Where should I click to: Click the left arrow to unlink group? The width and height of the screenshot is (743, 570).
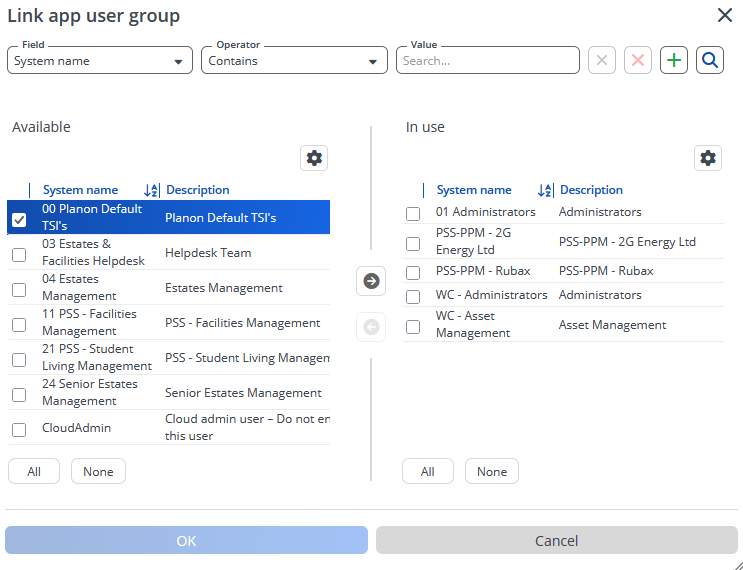(x=371, y=327)
